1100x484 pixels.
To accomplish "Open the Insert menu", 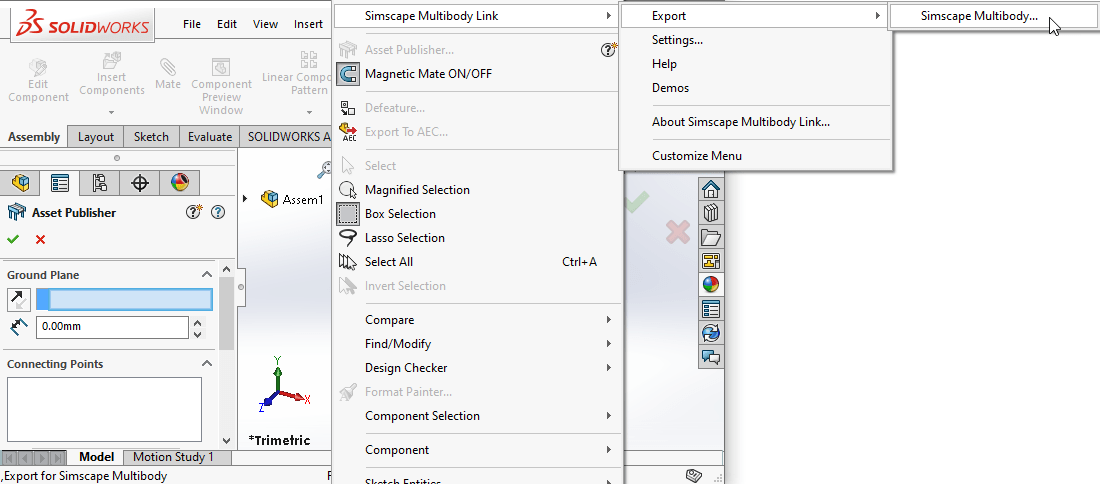I will (308, 24).
